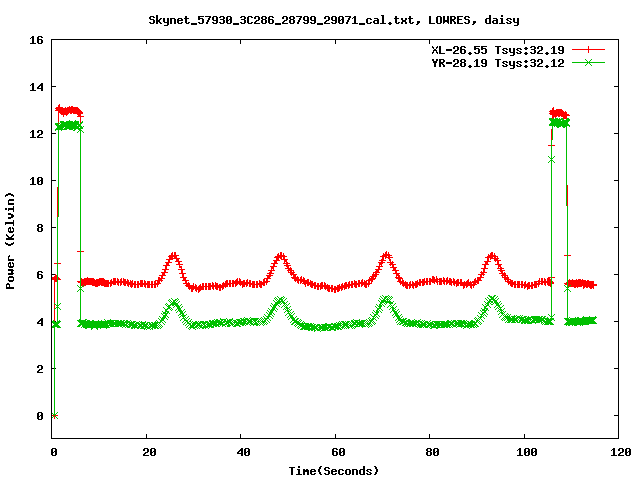Click the y-axis tick label 2
Screen dimensions: 640x480
(40, 369)
